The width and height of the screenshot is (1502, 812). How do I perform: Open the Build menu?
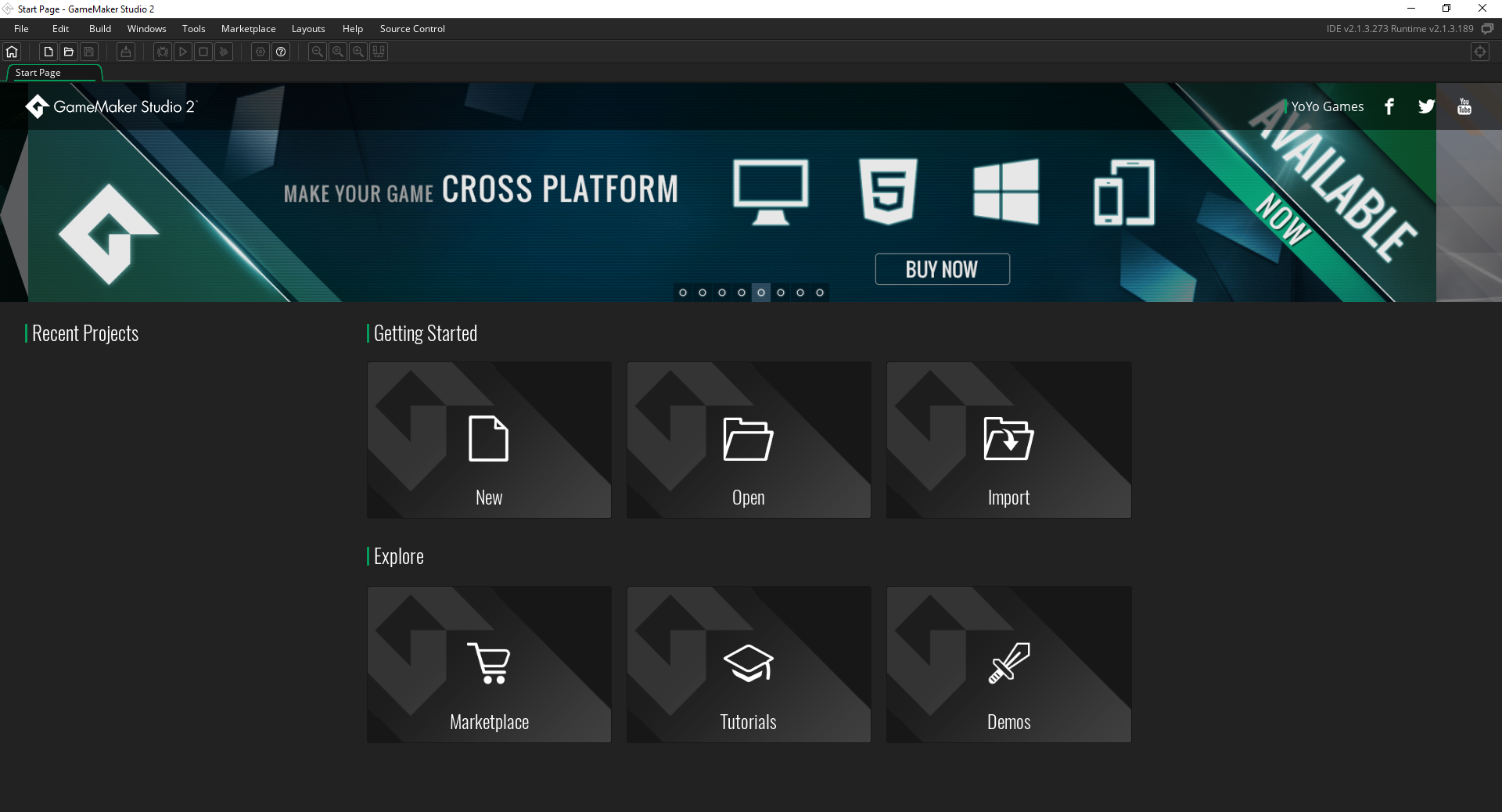100,29
